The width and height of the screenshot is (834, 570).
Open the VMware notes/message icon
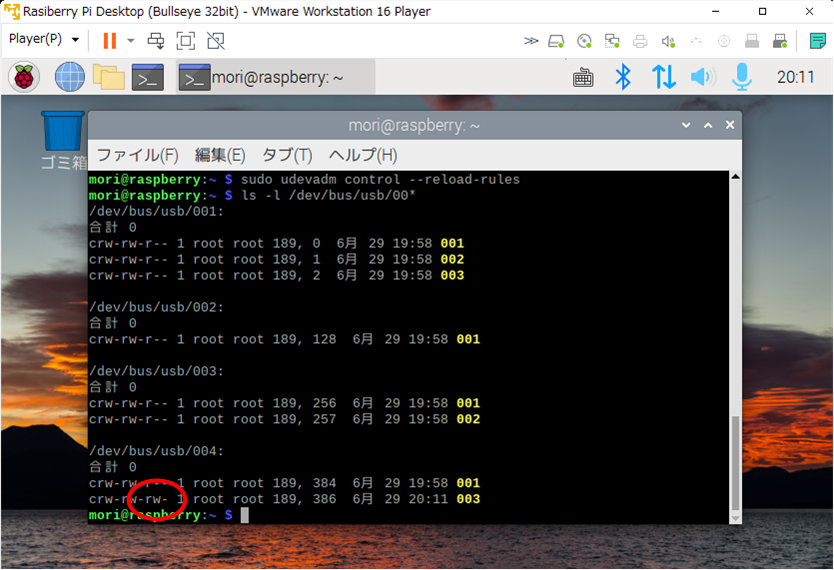(x=818, y=41)
